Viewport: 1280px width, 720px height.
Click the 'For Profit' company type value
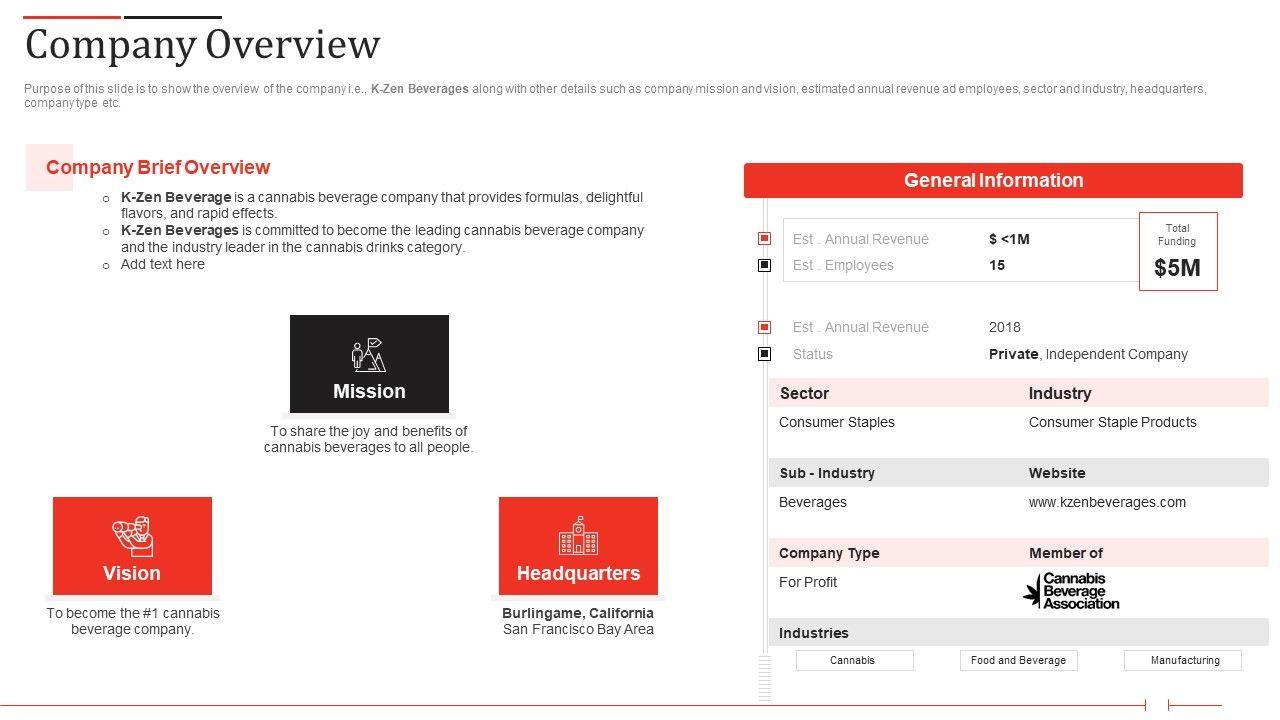point(808,582)
